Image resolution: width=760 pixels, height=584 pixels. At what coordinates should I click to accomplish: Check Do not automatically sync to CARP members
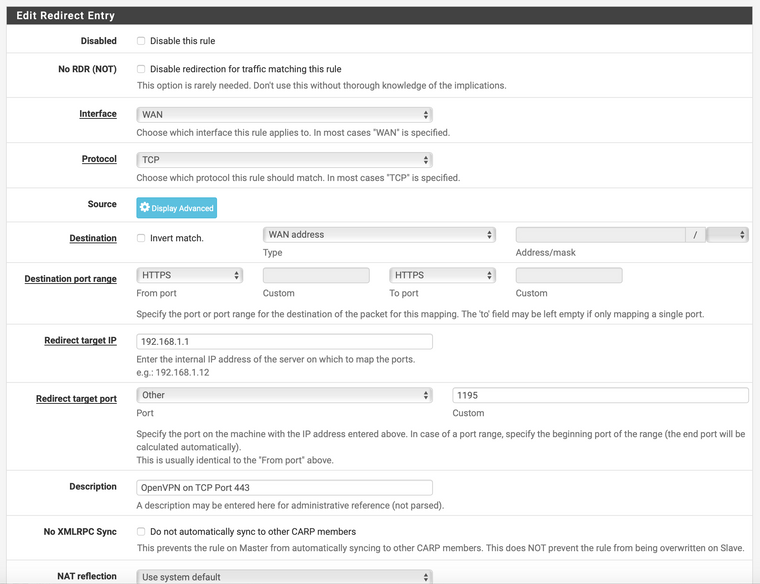pyautogui.click(x=141, y=532)
